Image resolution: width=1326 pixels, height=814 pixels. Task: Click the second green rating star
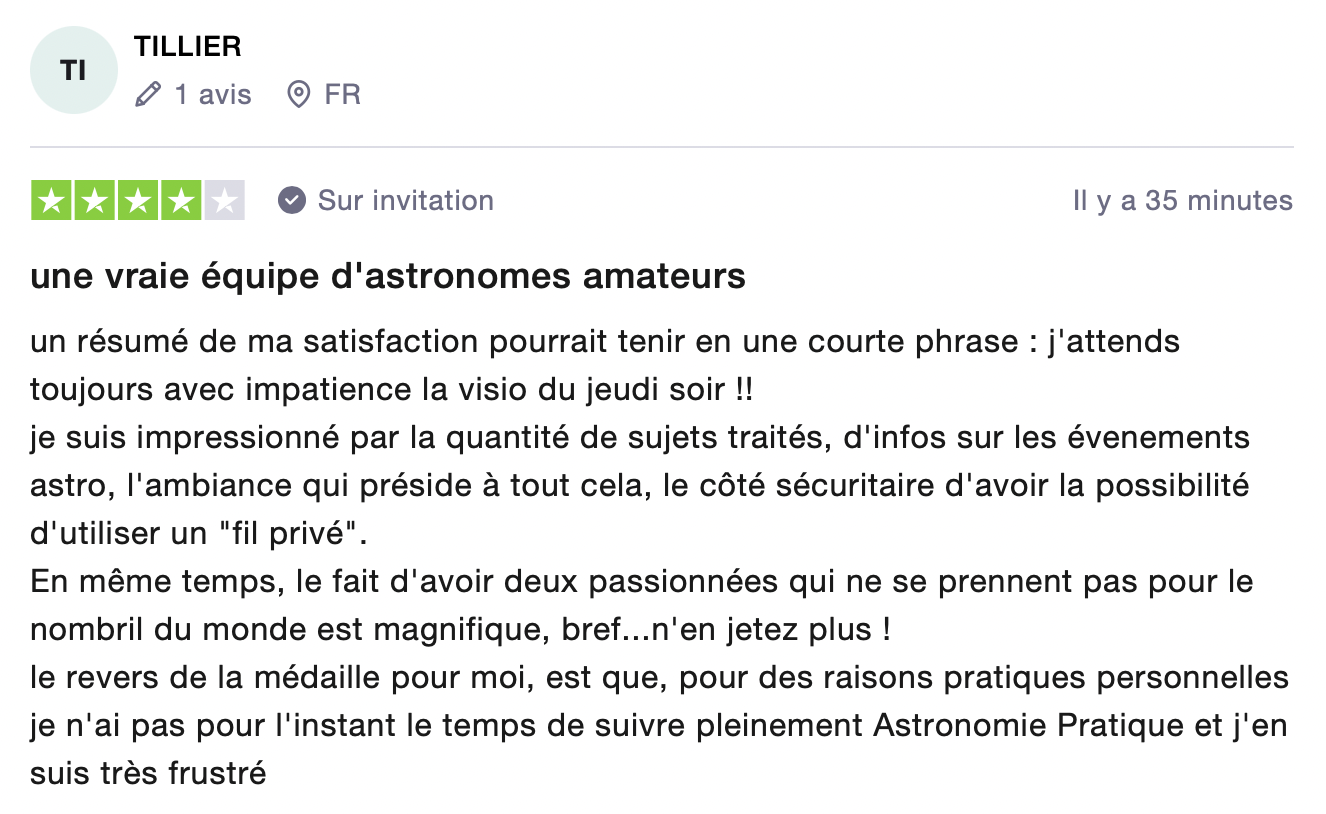pos(95,201)
